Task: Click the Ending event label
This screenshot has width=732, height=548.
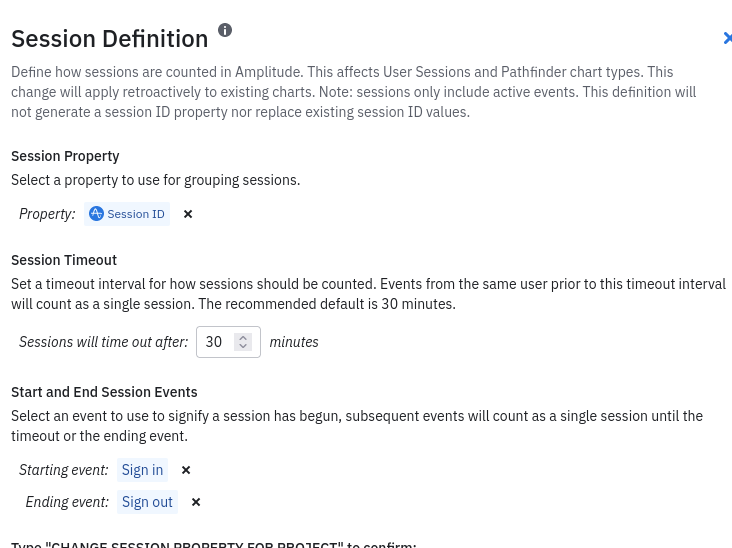Action: (67, 502)
